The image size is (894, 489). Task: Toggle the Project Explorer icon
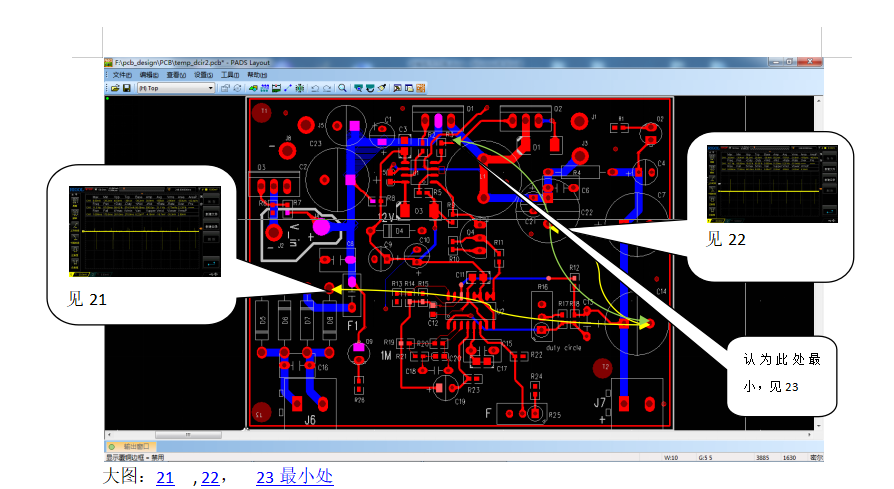pos(409,88)
